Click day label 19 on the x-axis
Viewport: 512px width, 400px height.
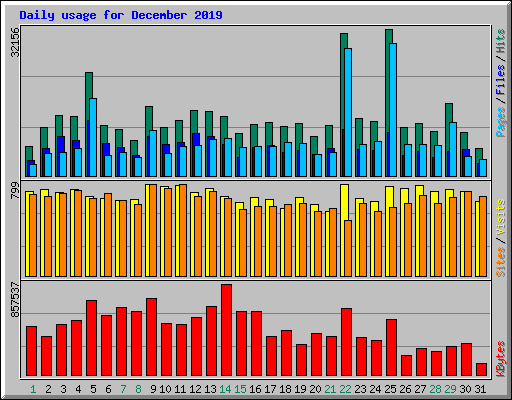pyautogui.click(x=300, y=389)
